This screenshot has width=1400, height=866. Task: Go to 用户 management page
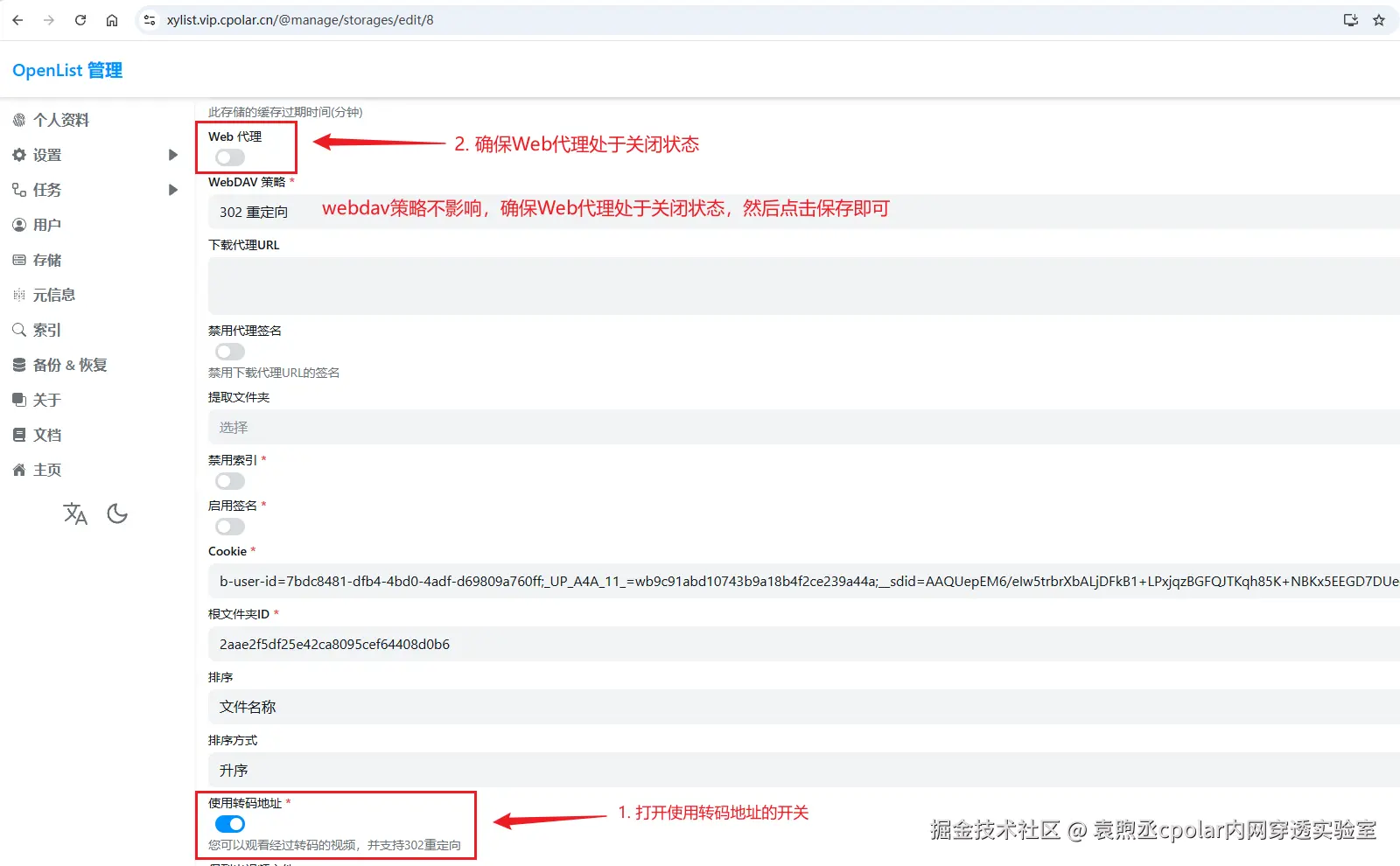(47, 225)
